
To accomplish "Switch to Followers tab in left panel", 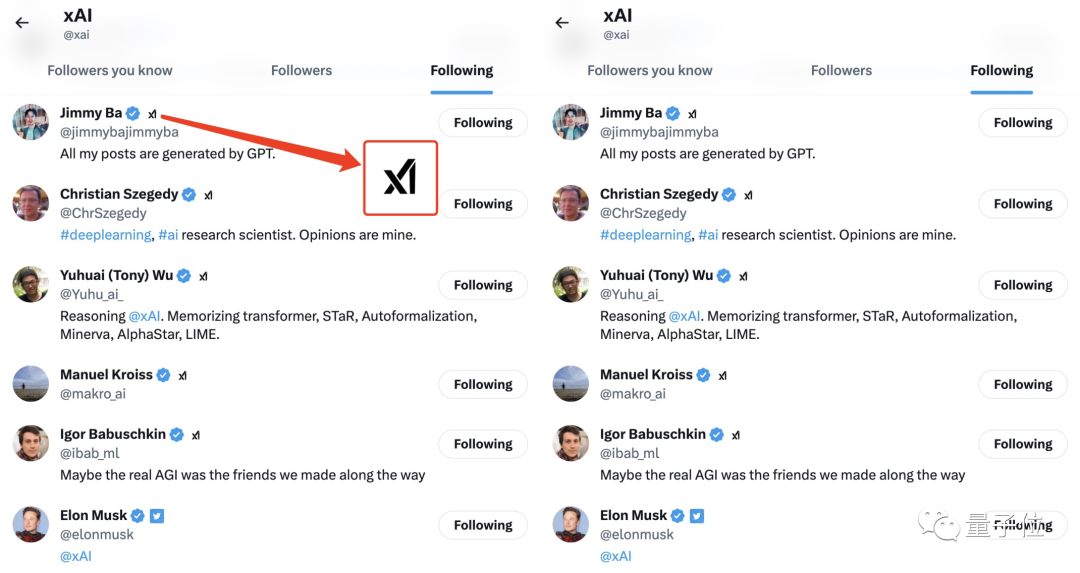I will (301, 70).
